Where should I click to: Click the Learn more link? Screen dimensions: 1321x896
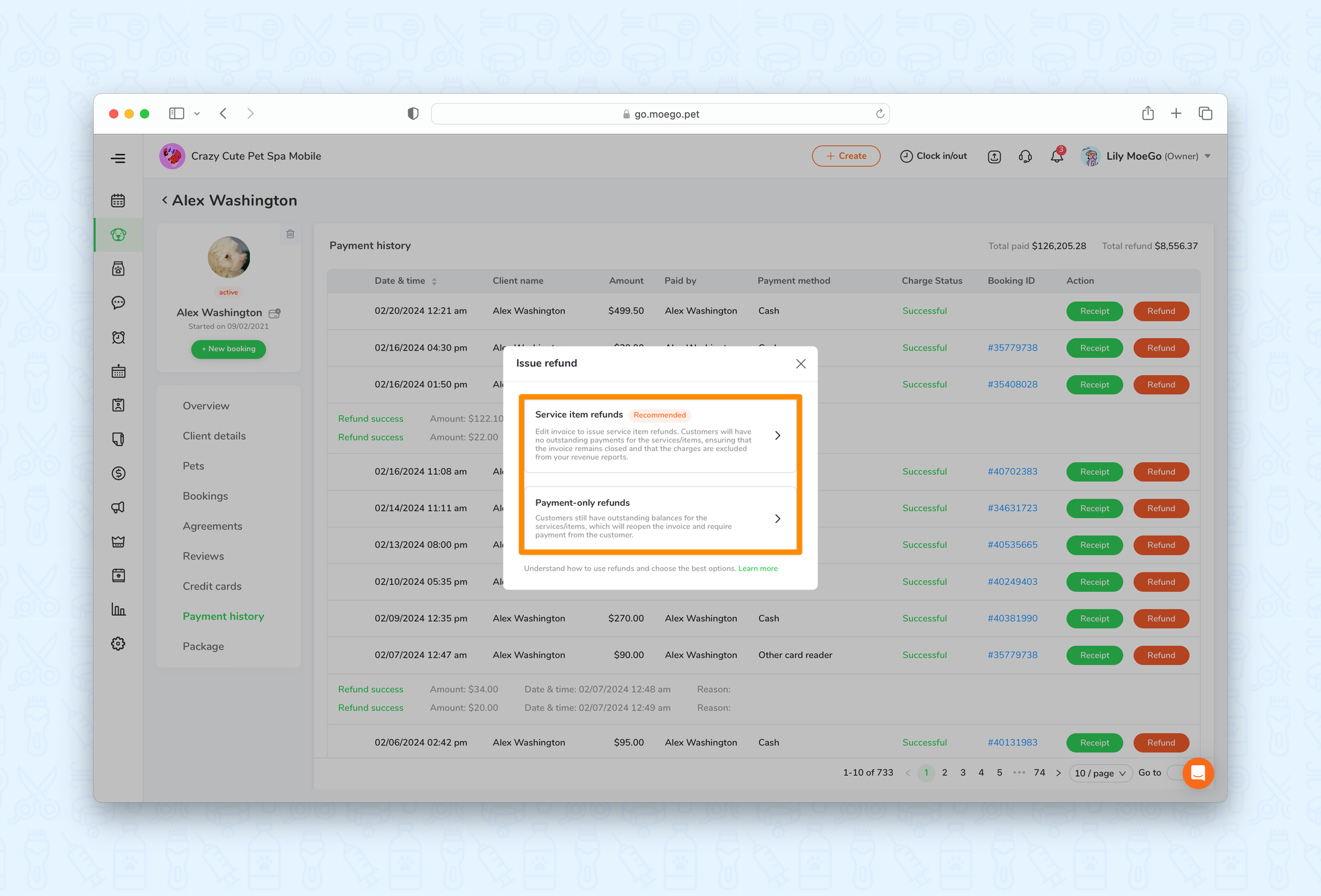pyautogui.click(x=758, y=569)
